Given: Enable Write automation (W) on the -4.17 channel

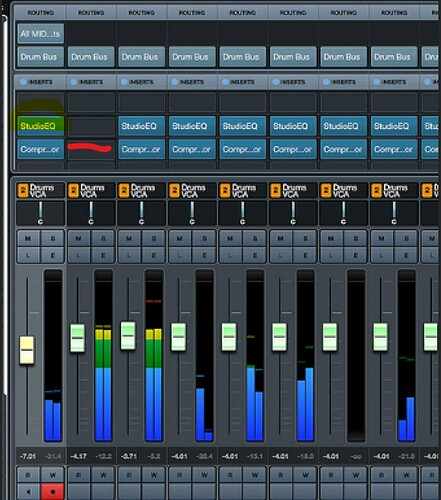Looking at the screenshot, I should click(103, 475).
